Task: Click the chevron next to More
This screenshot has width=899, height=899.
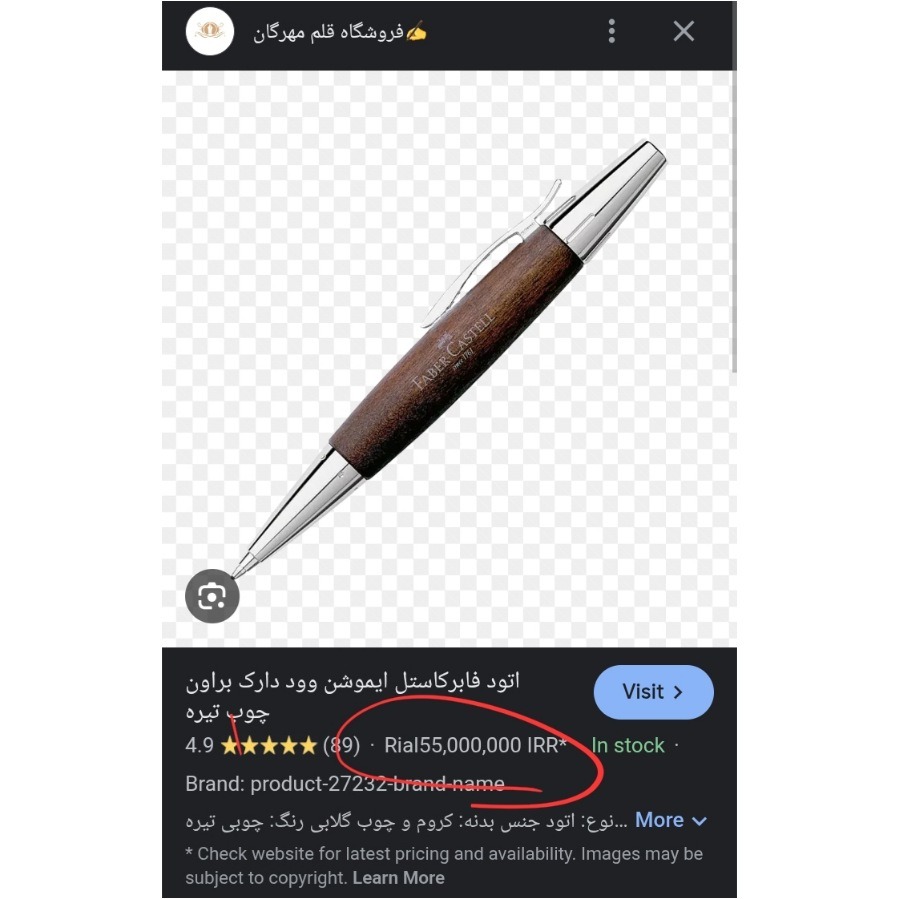Action: click(699, 821)
